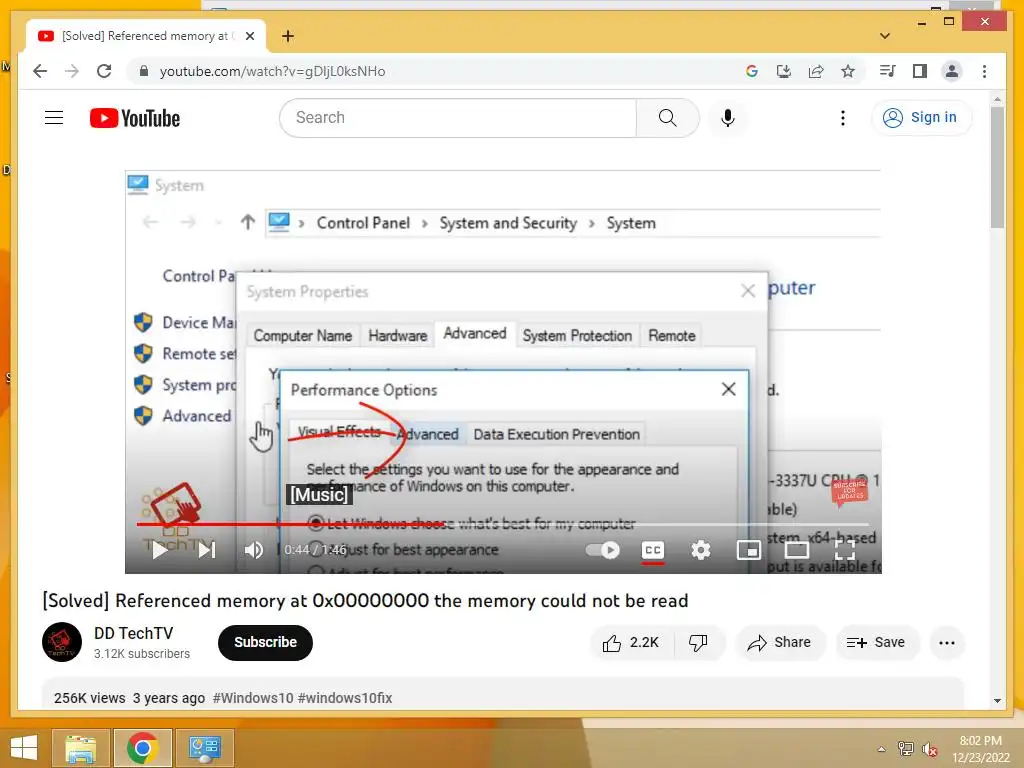Open more actions ellipsis button

point(947,643)
